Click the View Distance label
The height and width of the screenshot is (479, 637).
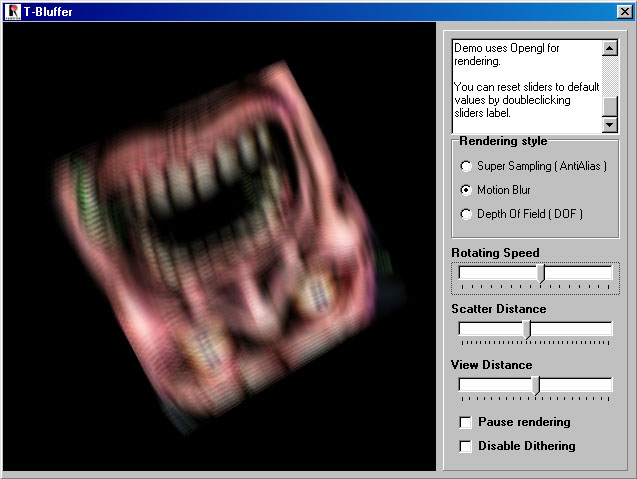[x=491, y=365]
